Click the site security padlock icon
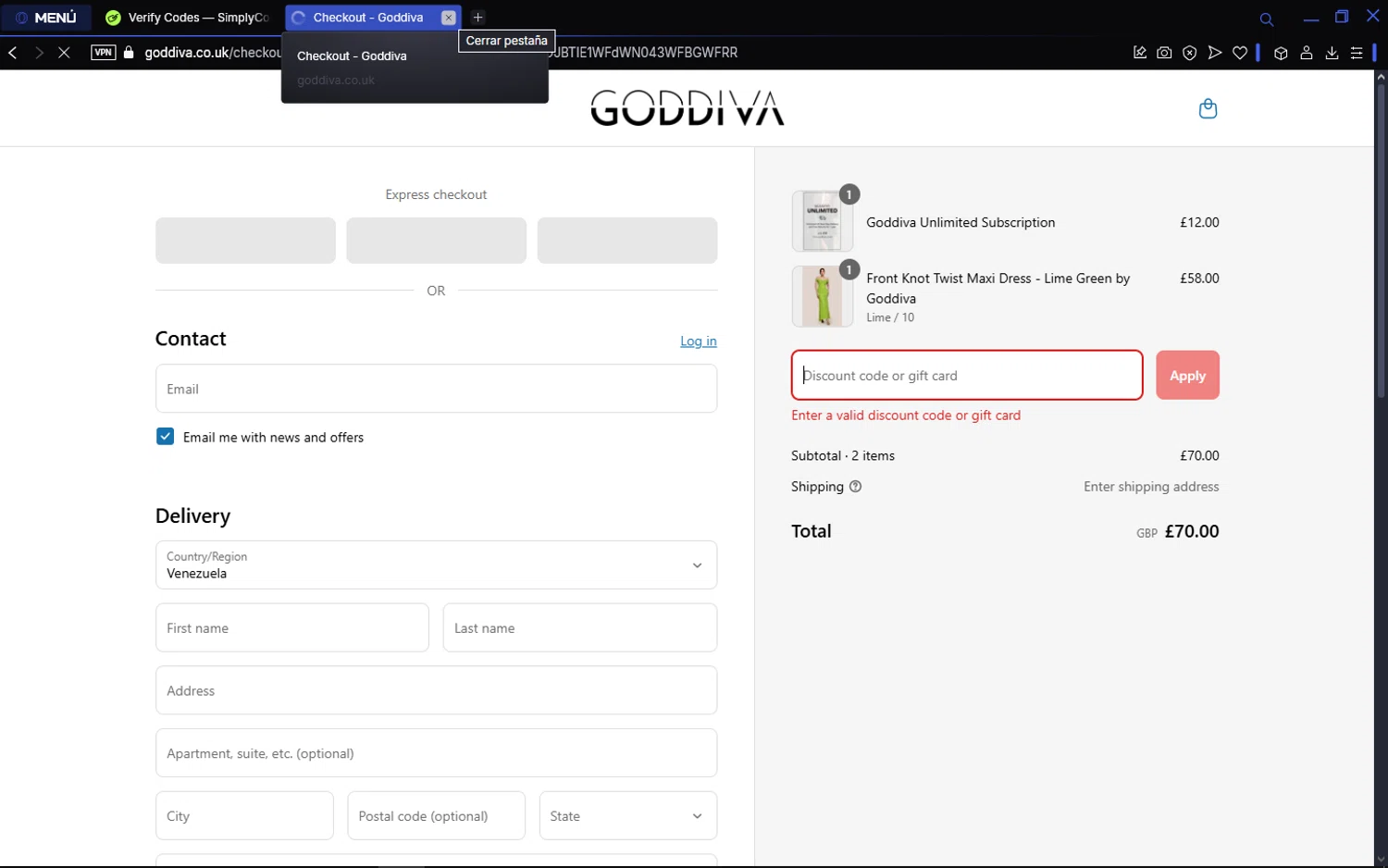Image resolution: width=1388 pixels, height=868 pixels. pos(129,53)
